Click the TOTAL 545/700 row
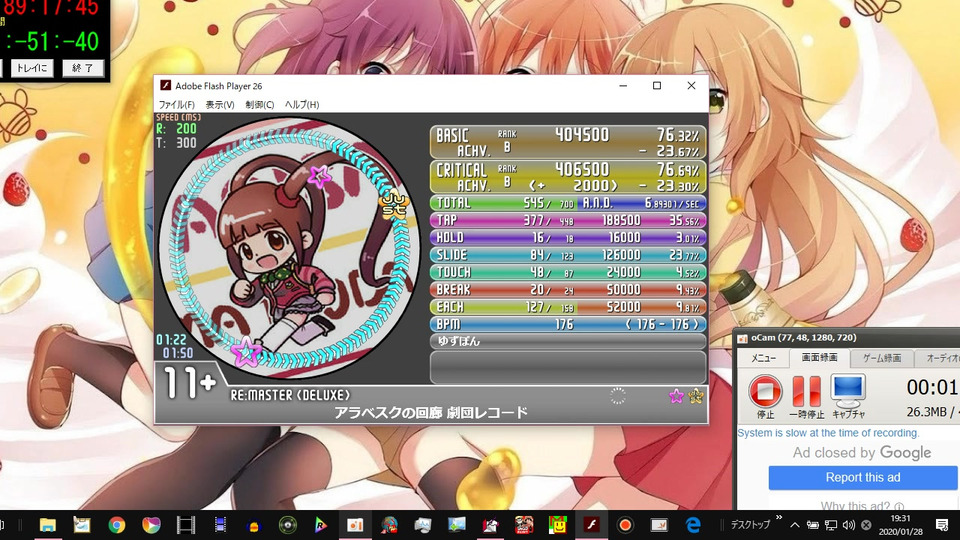This screenshot has width=960, height=540. (568, 203)
